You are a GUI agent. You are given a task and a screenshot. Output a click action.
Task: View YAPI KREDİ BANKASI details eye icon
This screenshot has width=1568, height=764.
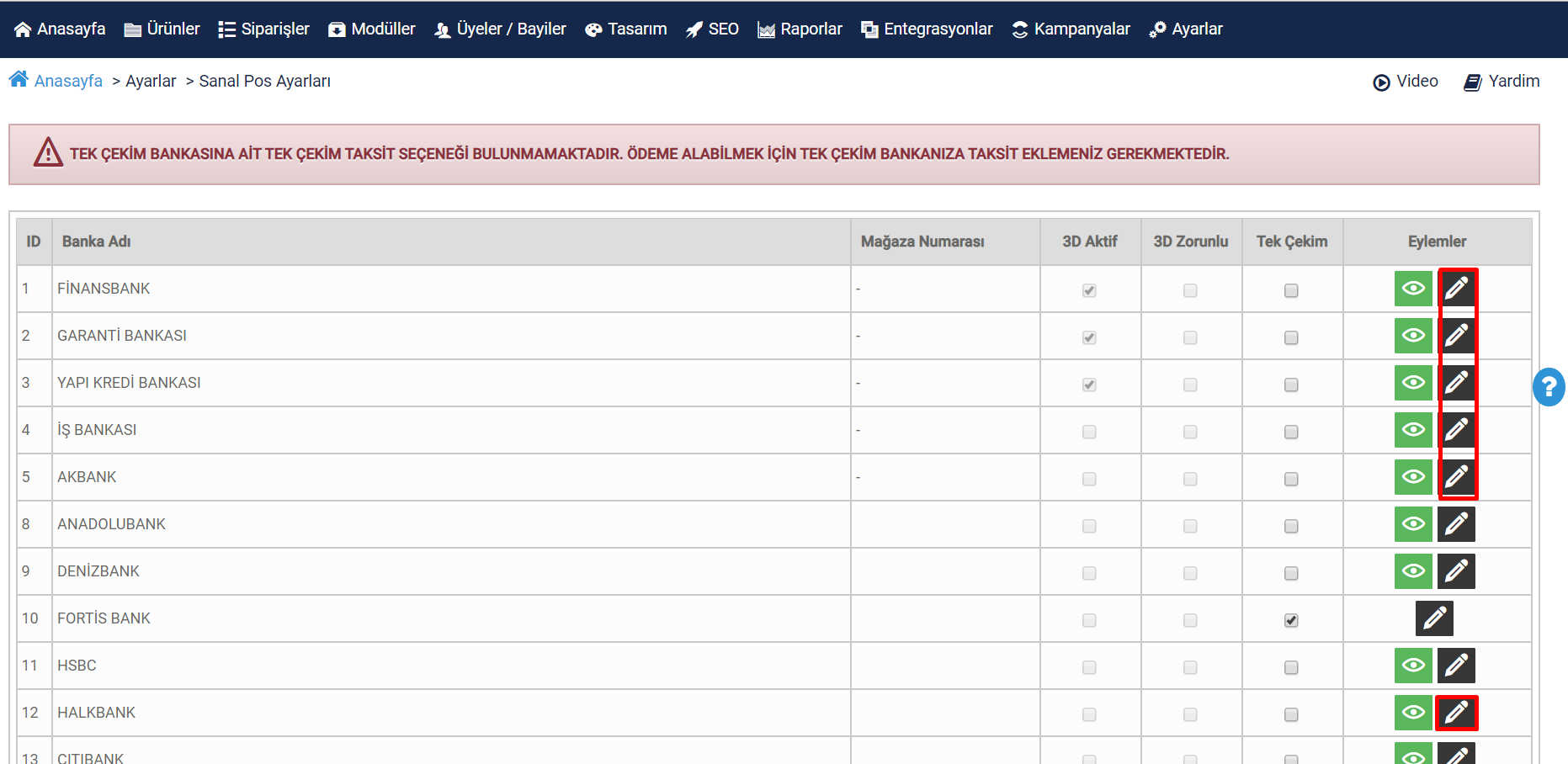pos(1414,383)
